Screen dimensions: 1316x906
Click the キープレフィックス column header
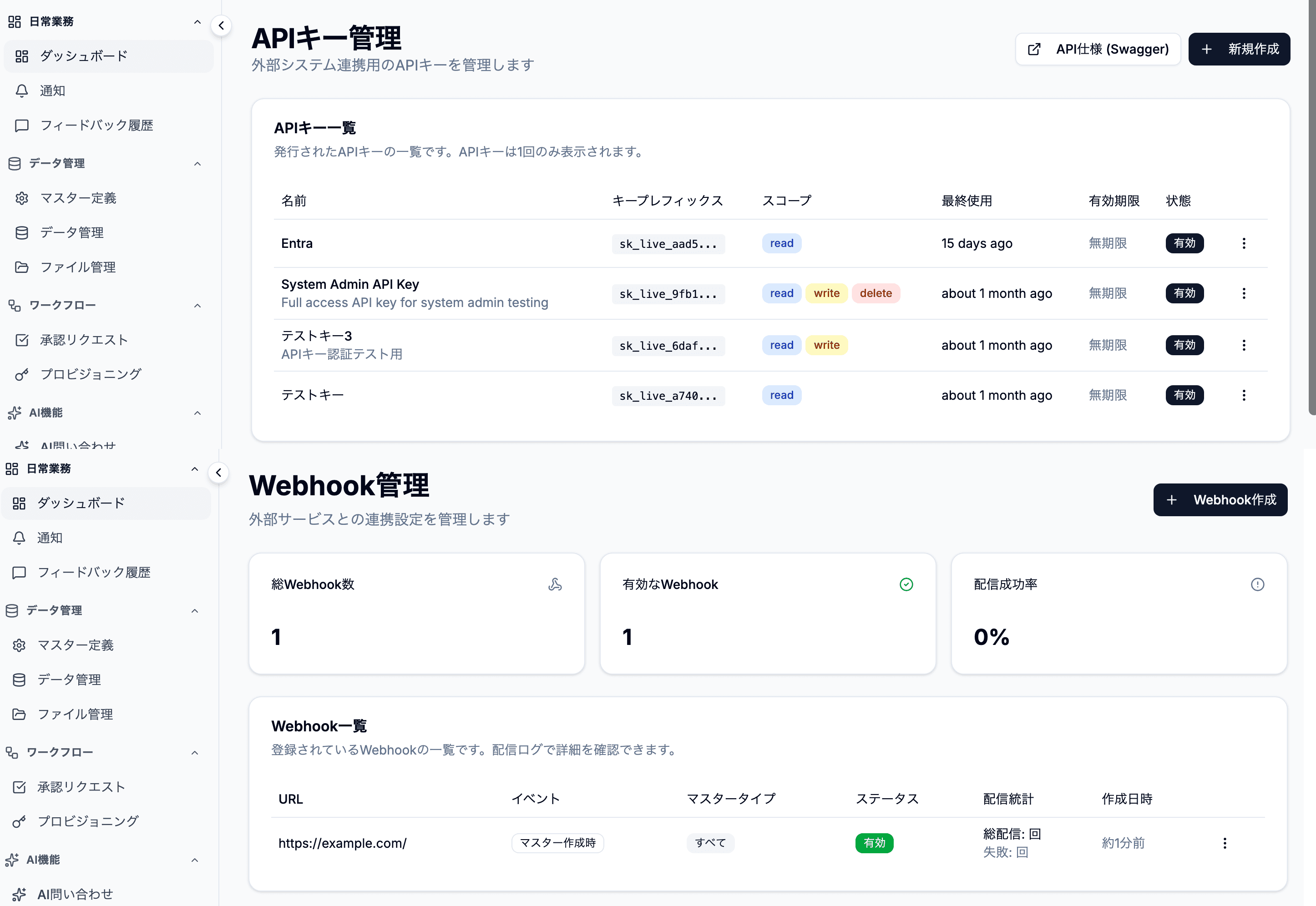668,201
